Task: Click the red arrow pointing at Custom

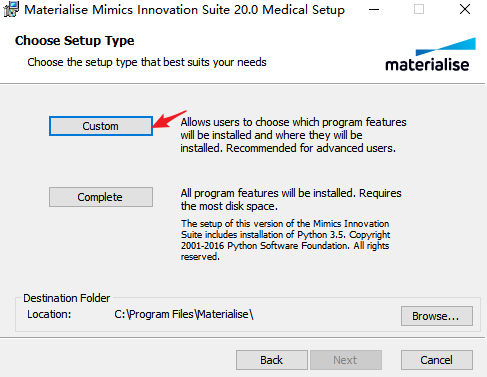Action: point(169,119)
